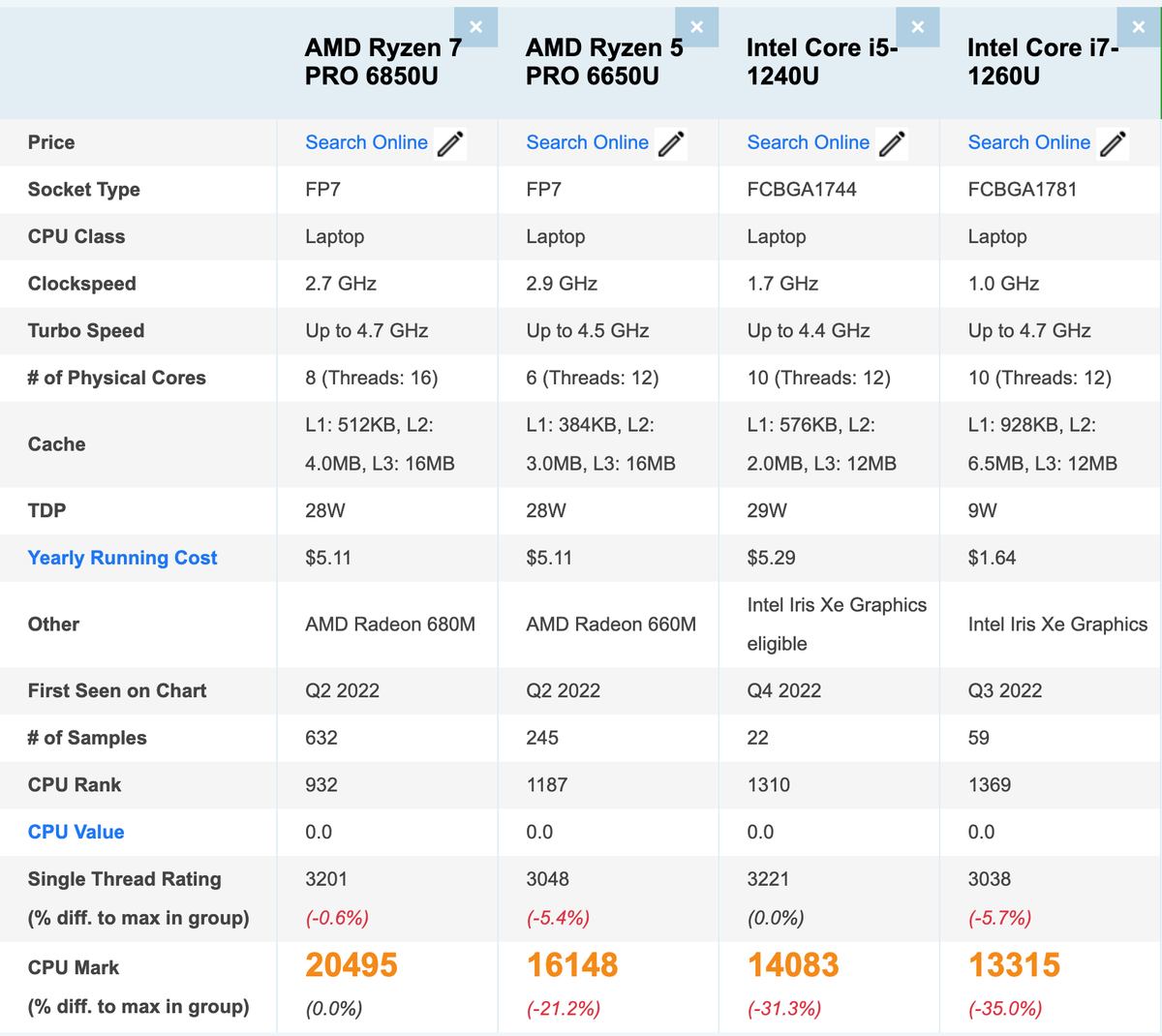This screenshot has width=1162, height=1036.
Task: Remove AMD Ryzen 5 PRO 6650U from comparison
Action: pos(697,26)
